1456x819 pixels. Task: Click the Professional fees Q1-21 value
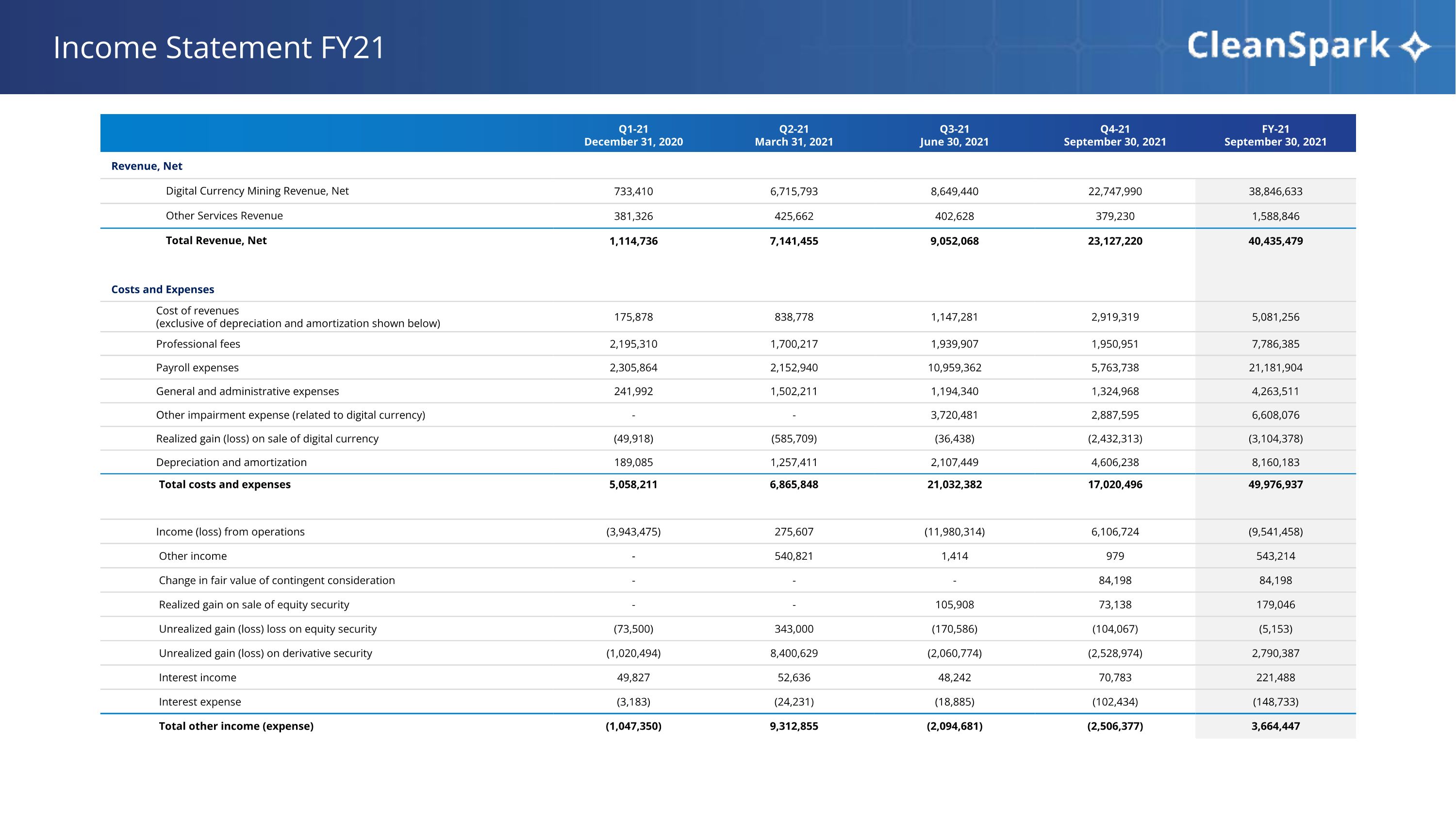tap(633, 344)
